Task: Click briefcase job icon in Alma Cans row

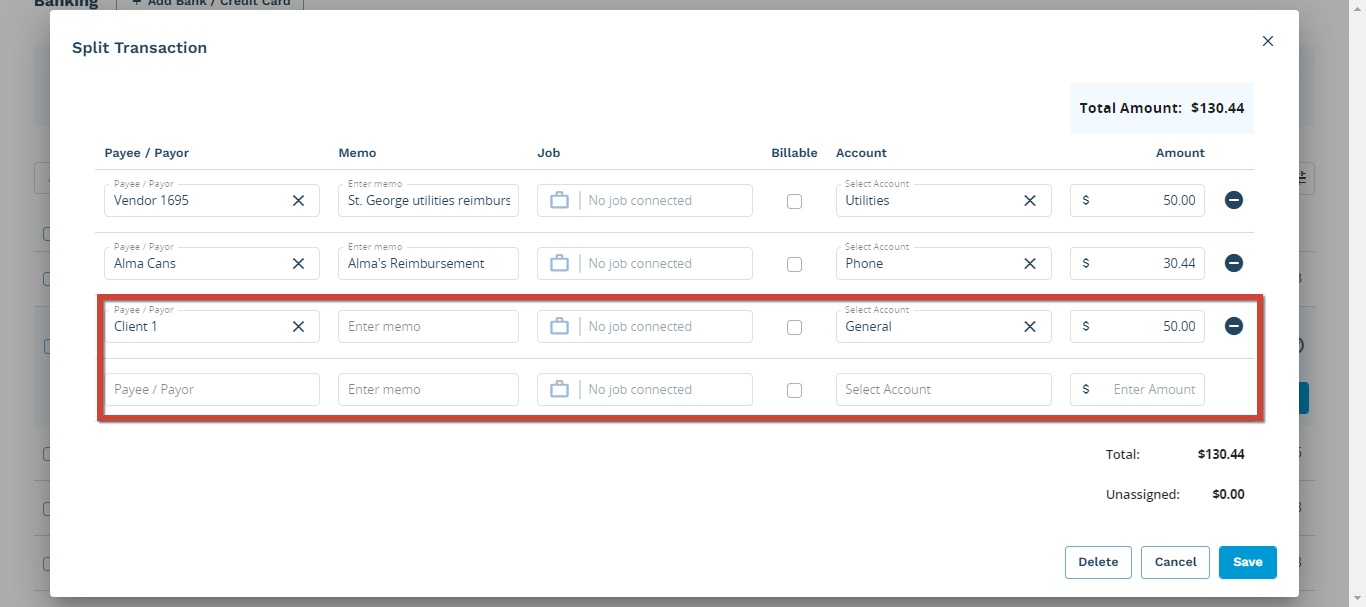Action: [x=559, y=263]
